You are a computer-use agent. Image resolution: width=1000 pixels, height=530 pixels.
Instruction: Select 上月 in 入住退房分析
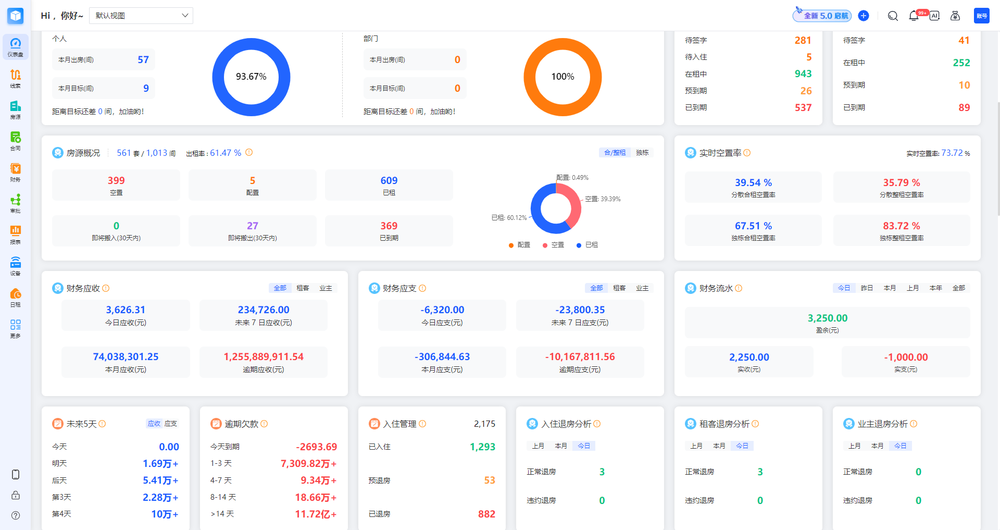pos(538,446)
